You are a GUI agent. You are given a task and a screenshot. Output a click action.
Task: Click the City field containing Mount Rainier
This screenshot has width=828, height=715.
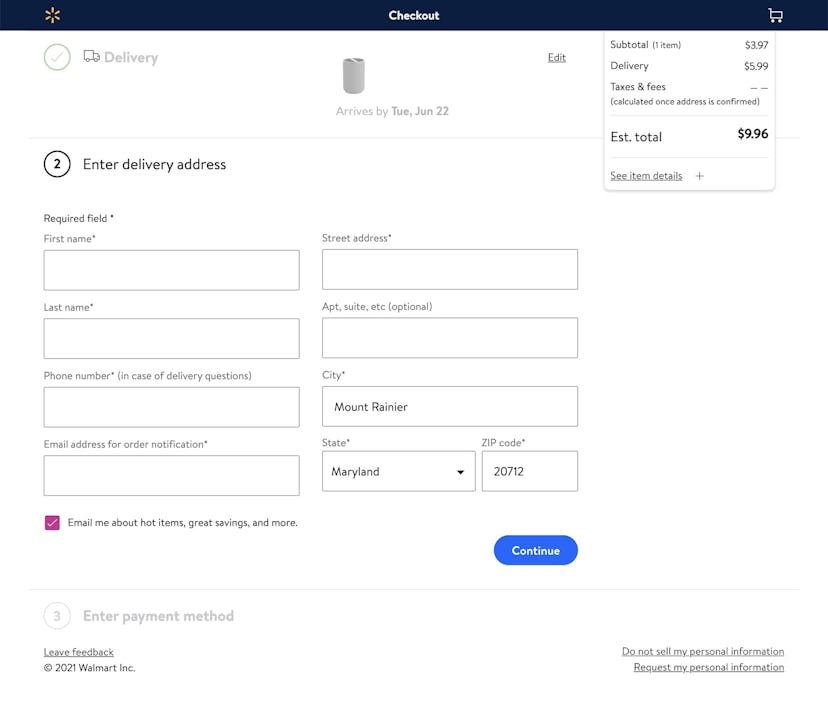pos(450,406)
